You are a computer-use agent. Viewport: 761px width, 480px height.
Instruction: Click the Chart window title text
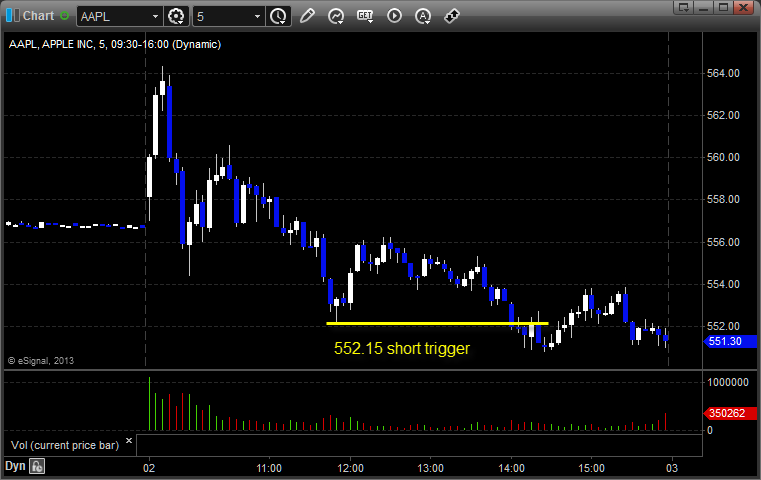[x=38, y=16]
